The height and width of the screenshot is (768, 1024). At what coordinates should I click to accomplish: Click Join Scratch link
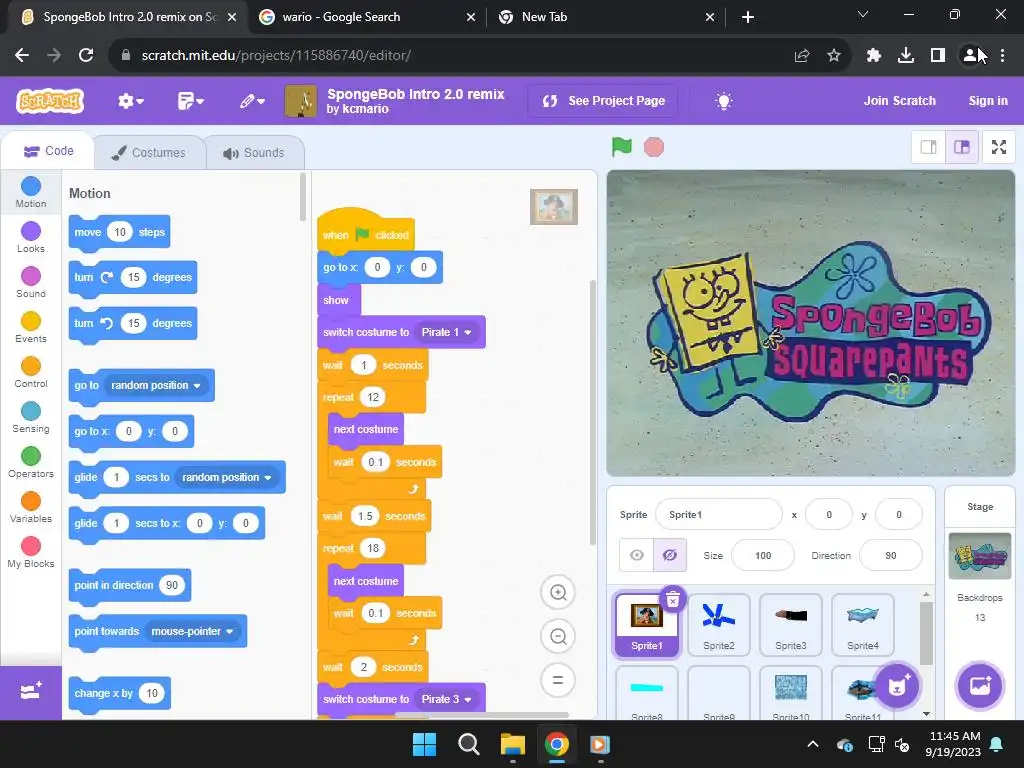point(899,101)
